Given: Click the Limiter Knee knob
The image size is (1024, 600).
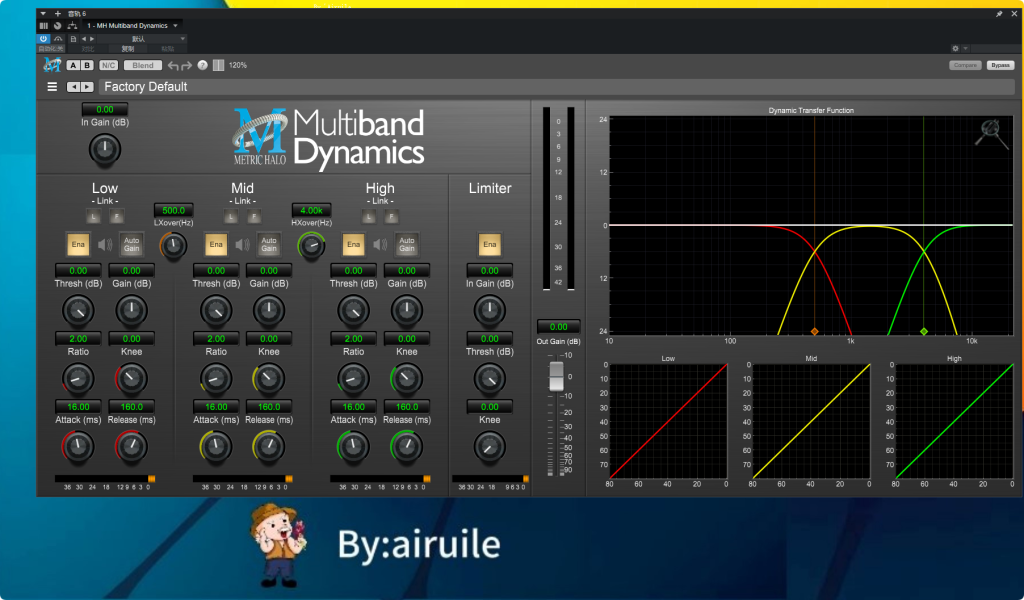Looking at the screenshot, I should click(x=490, y=447).
